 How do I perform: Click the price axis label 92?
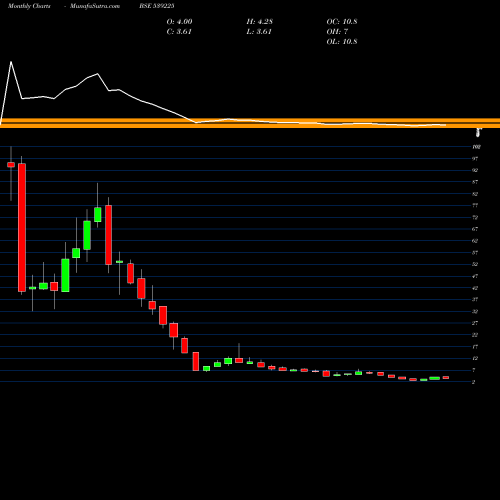(x=475, y=170)
